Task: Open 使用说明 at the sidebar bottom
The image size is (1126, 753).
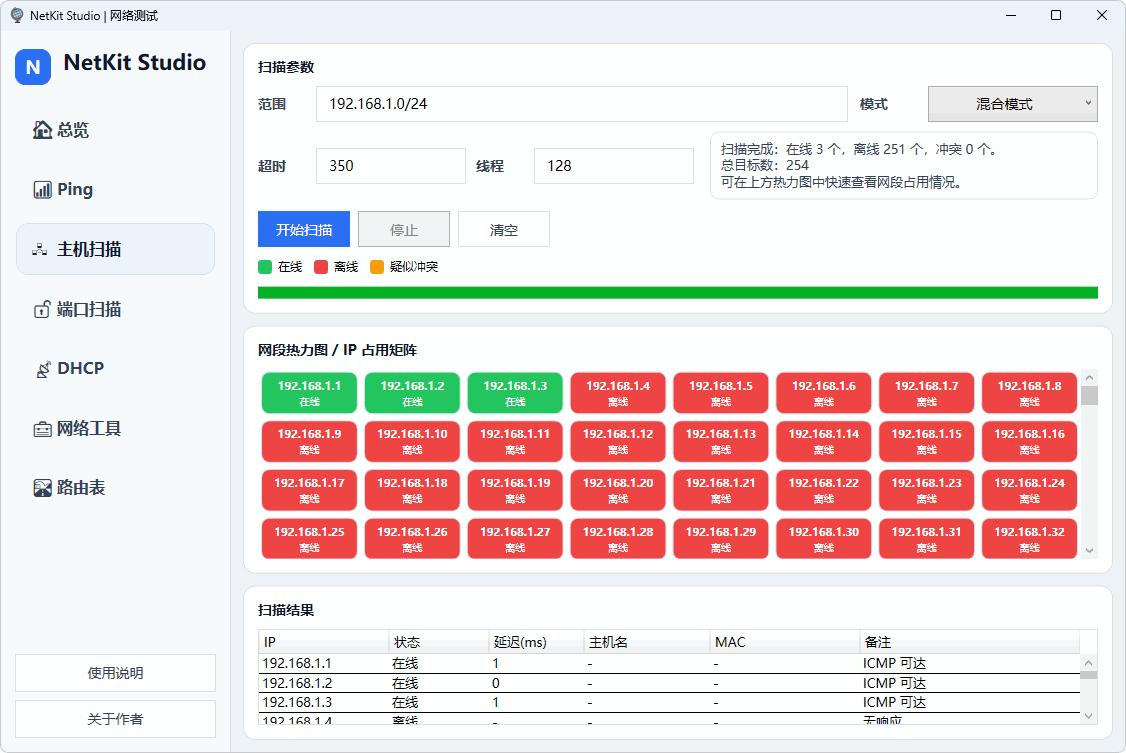Action: pos(115,673)
